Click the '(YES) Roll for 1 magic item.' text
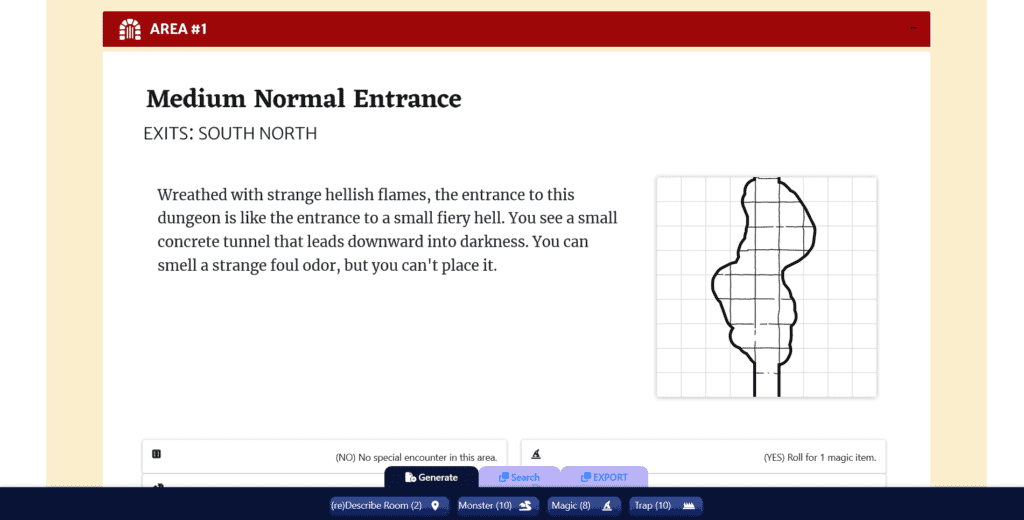This screenshot has height=520, width=1024. [x=820, y=457]
